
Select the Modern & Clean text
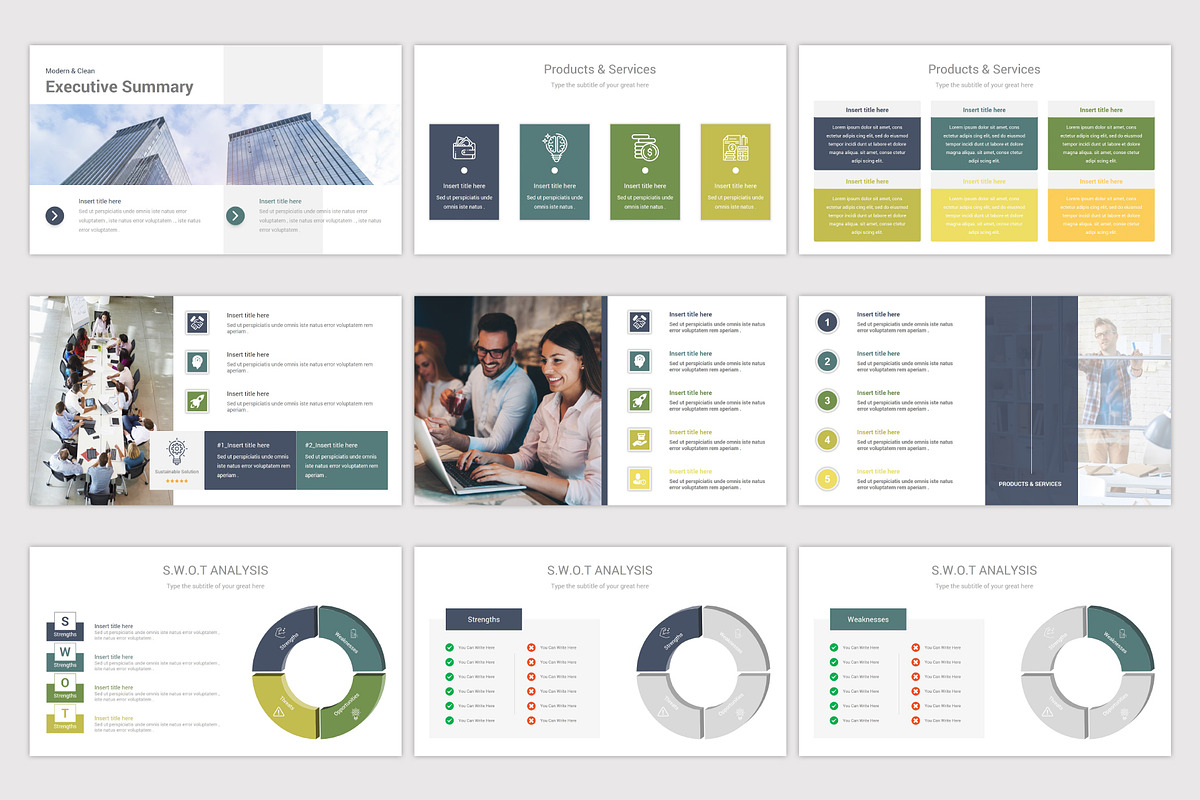coord(70,71)
